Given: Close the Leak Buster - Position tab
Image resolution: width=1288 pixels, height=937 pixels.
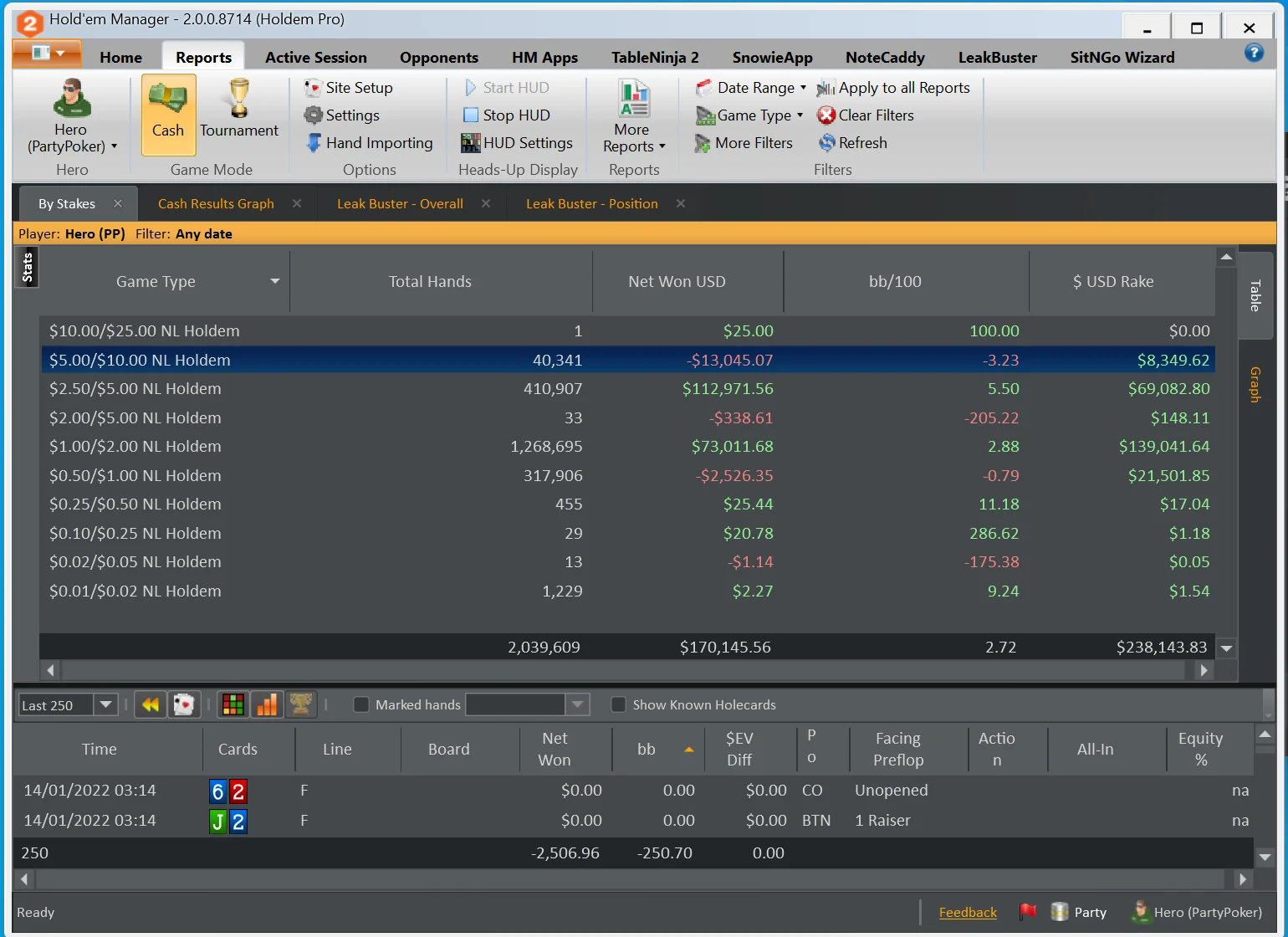Looking at the screenshot, I should 681,203.
